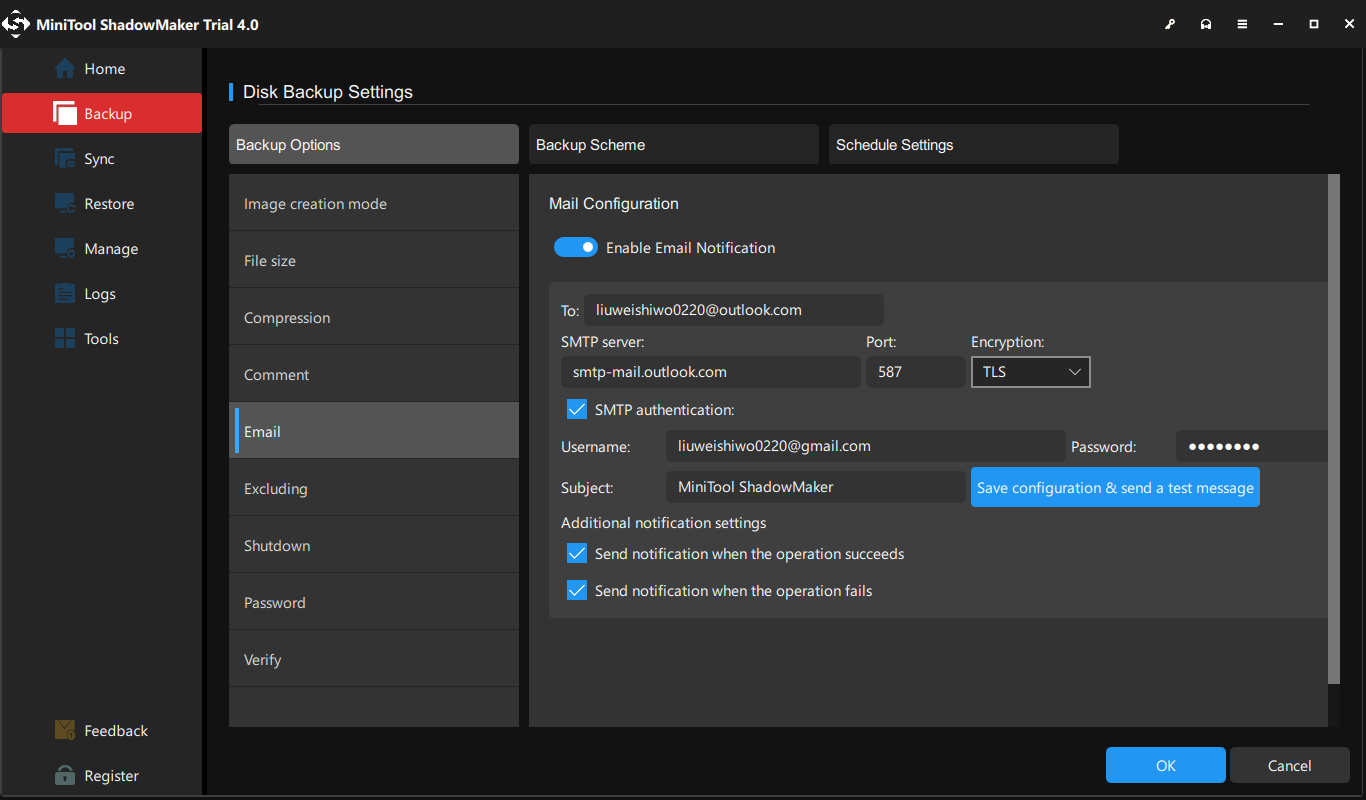
Task: Open the Encryption TLS dropdown
Action: 1030,372
